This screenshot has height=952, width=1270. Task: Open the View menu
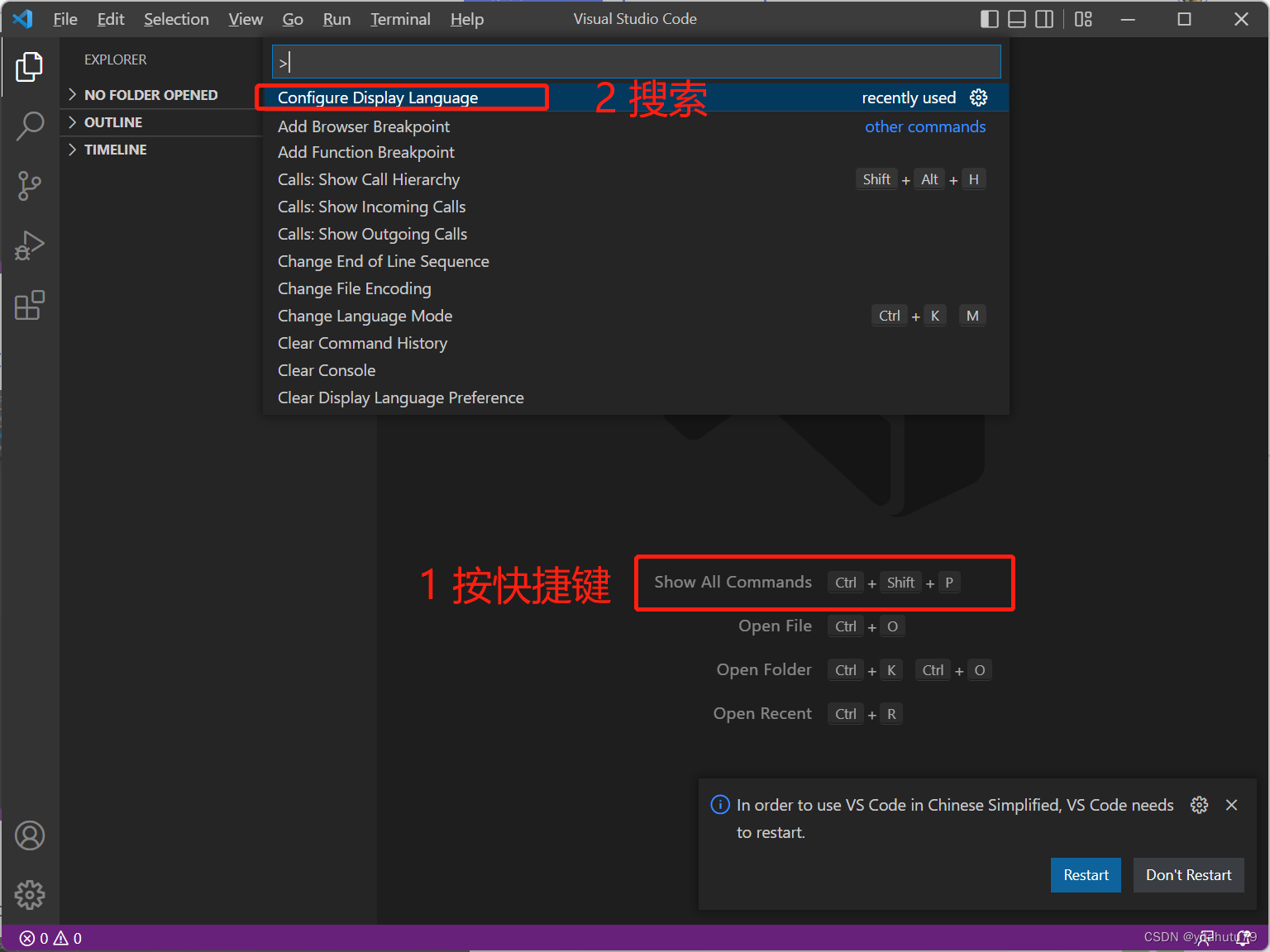click(x=246, y=19)
